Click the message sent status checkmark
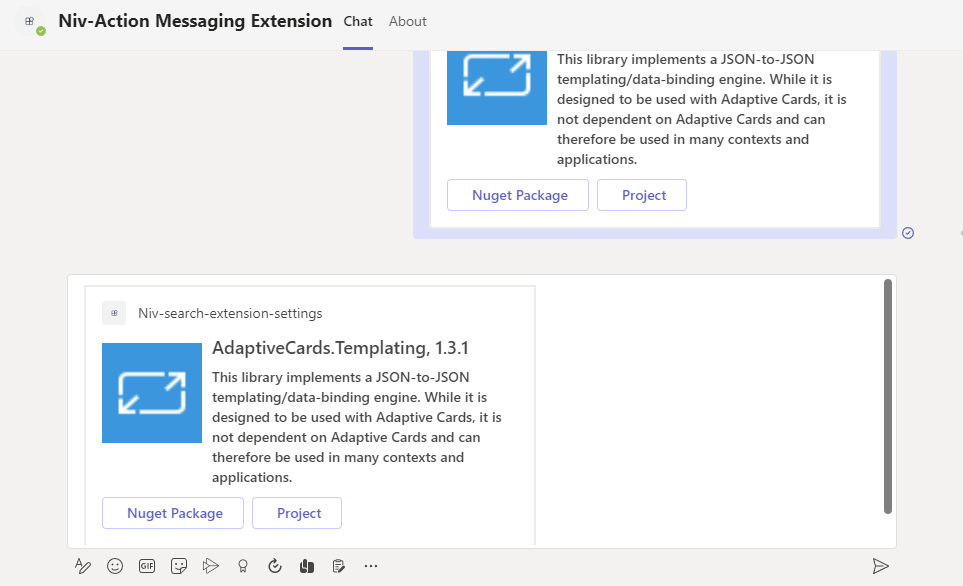 pos(908,233)
